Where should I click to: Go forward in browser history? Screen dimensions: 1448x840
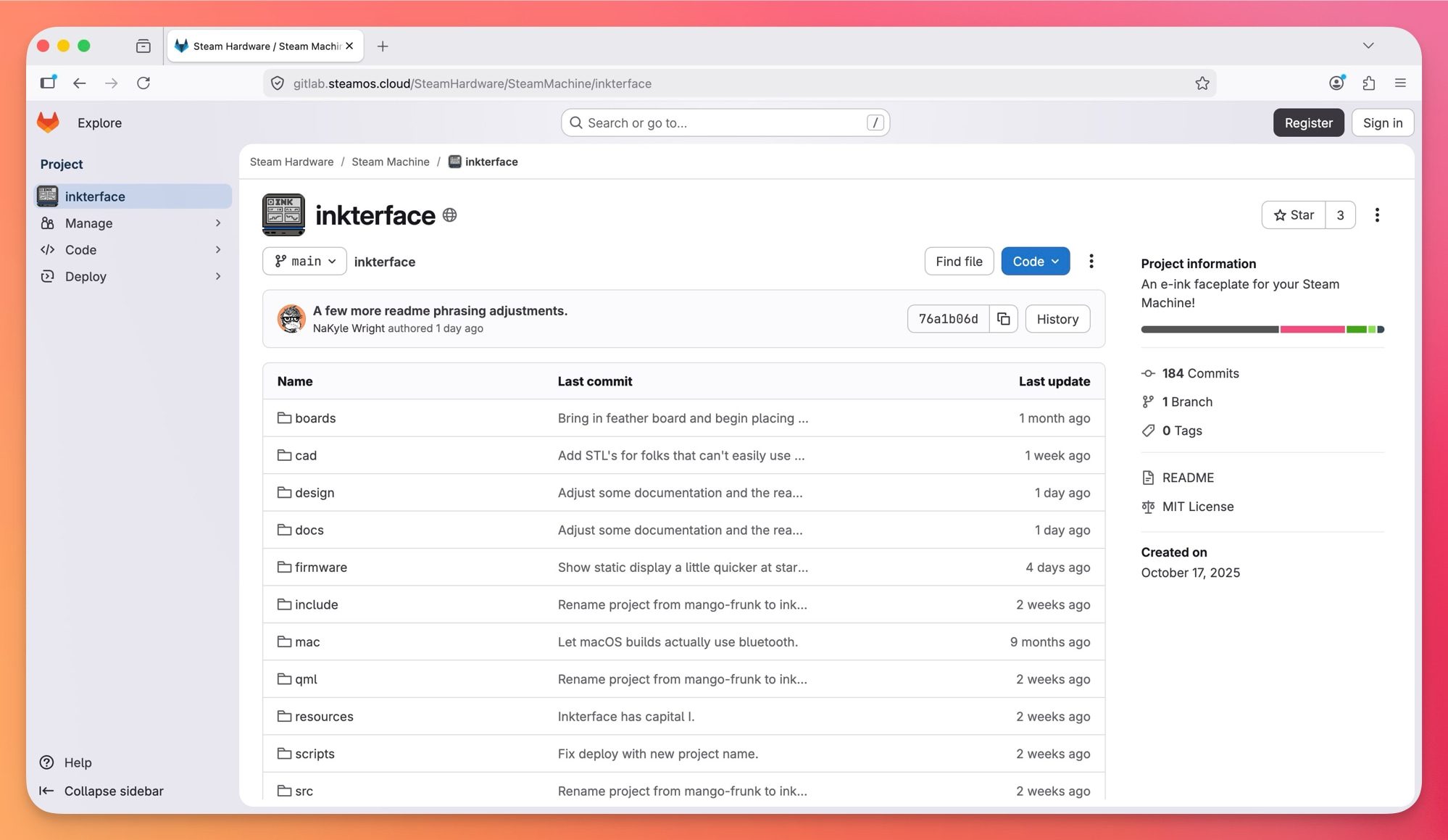111,83
